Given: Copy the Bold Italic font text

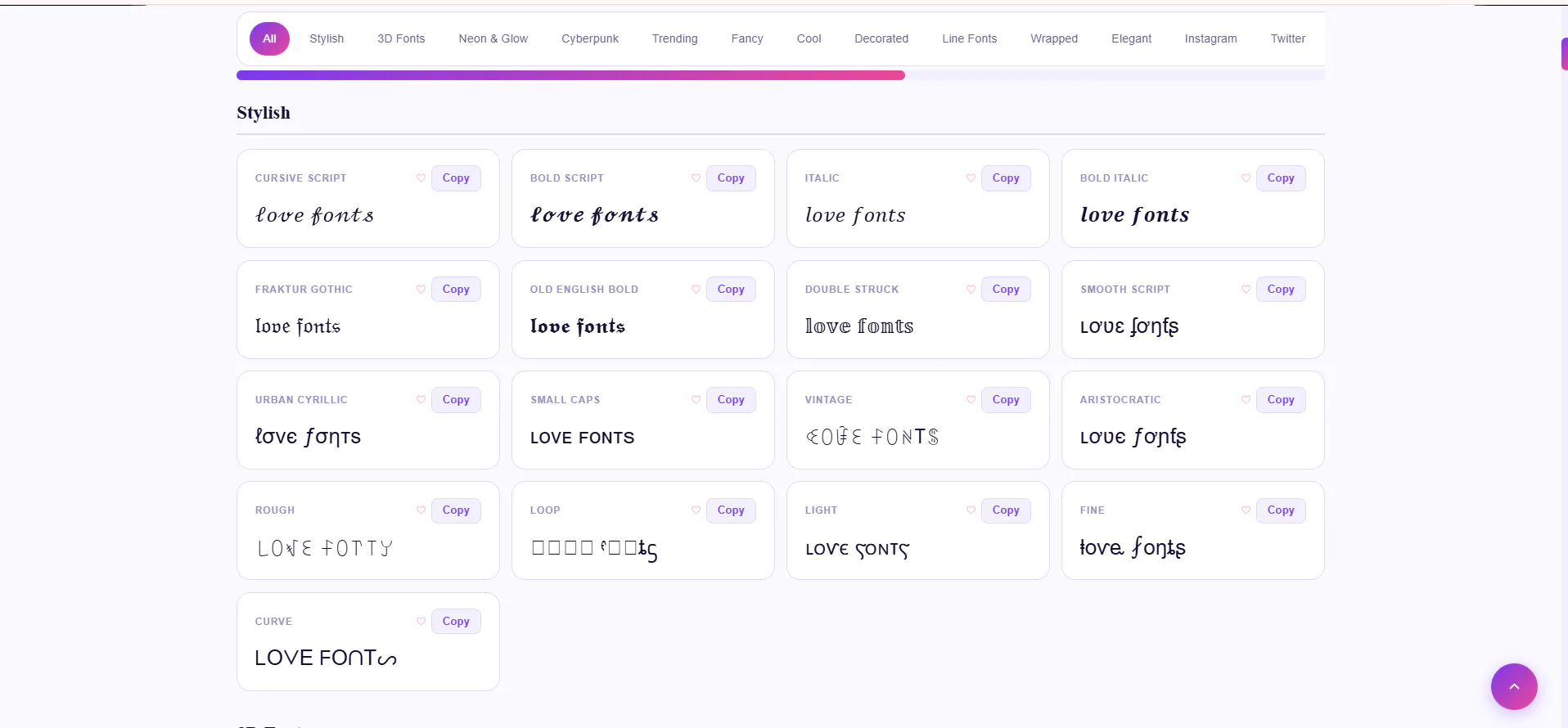Looking at the screenshot, I should [1281, 178].
